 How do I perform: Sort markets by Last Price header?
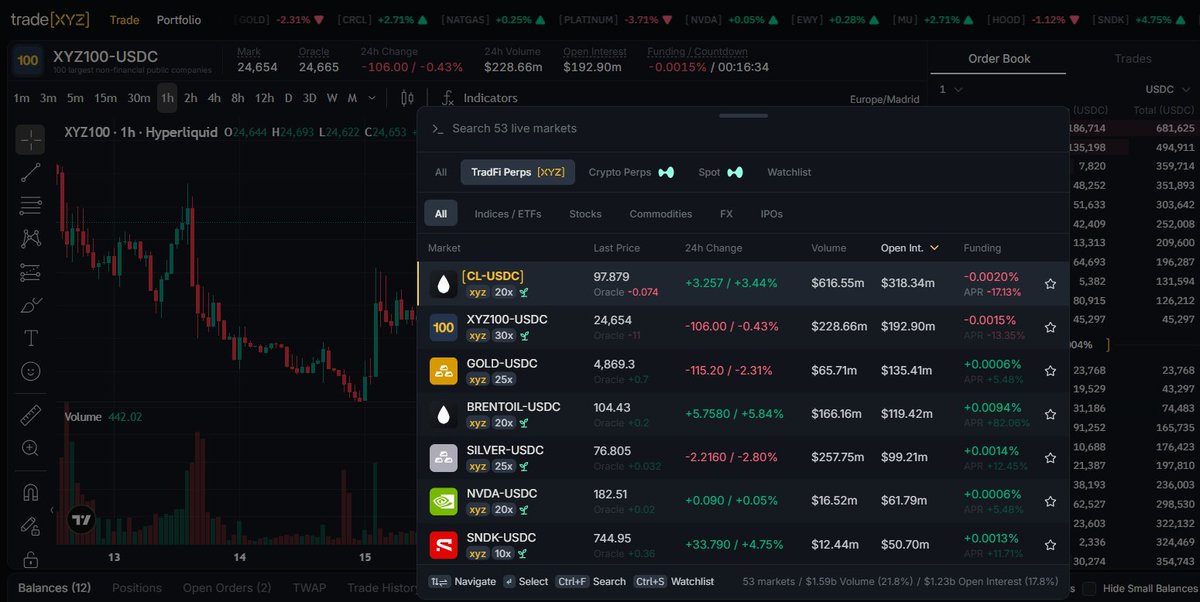(616, 247)
